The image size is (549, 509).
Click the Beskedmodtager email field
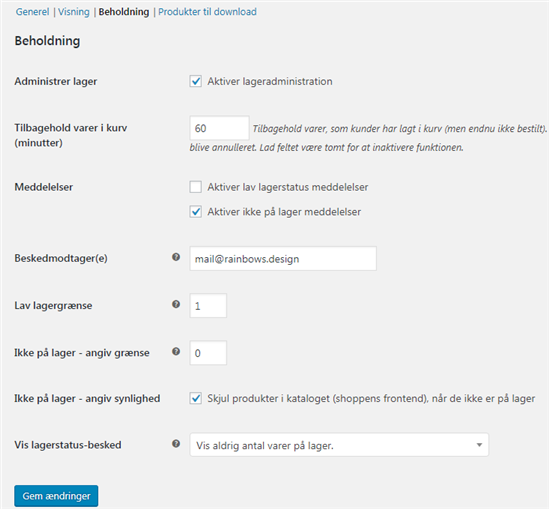pyautogui.click(x=283, y=259)
